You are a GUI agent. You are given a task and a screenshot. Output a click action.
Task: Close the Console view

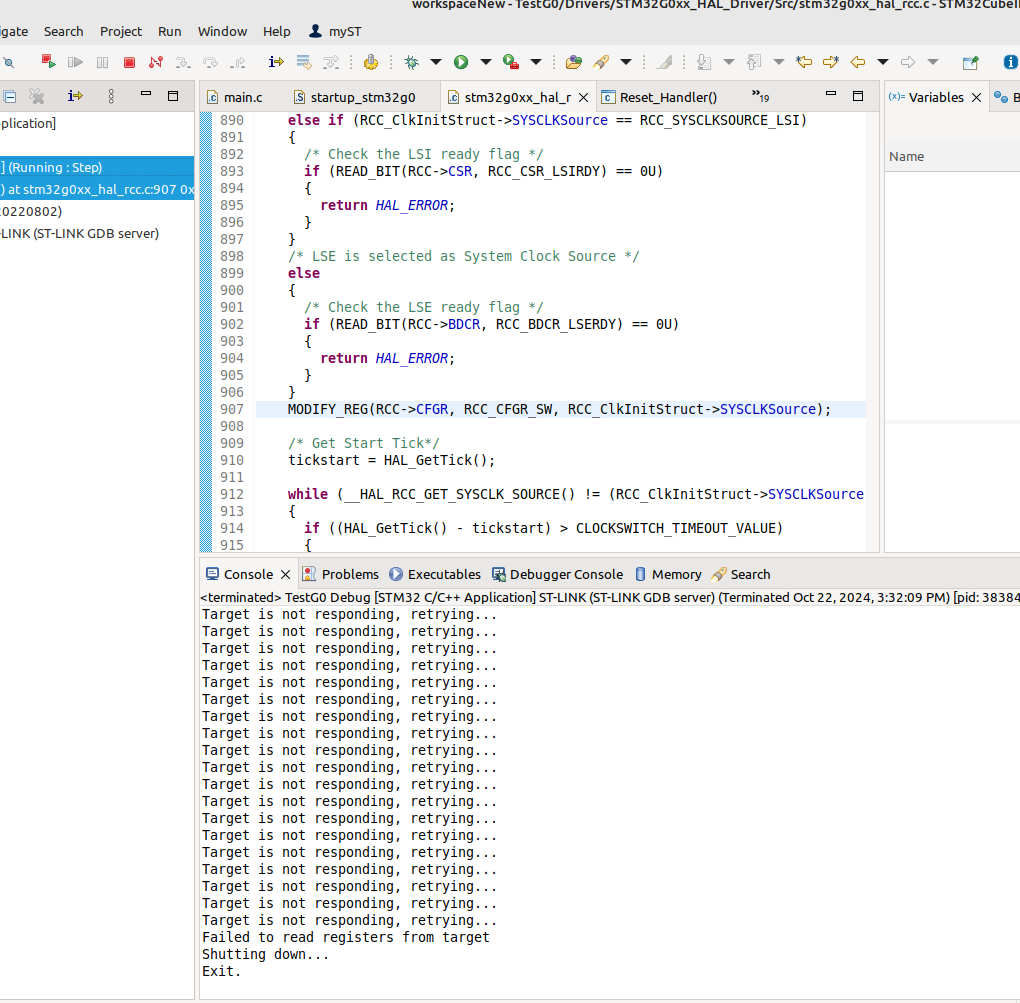pyautogui.click(x=285, y=574)
